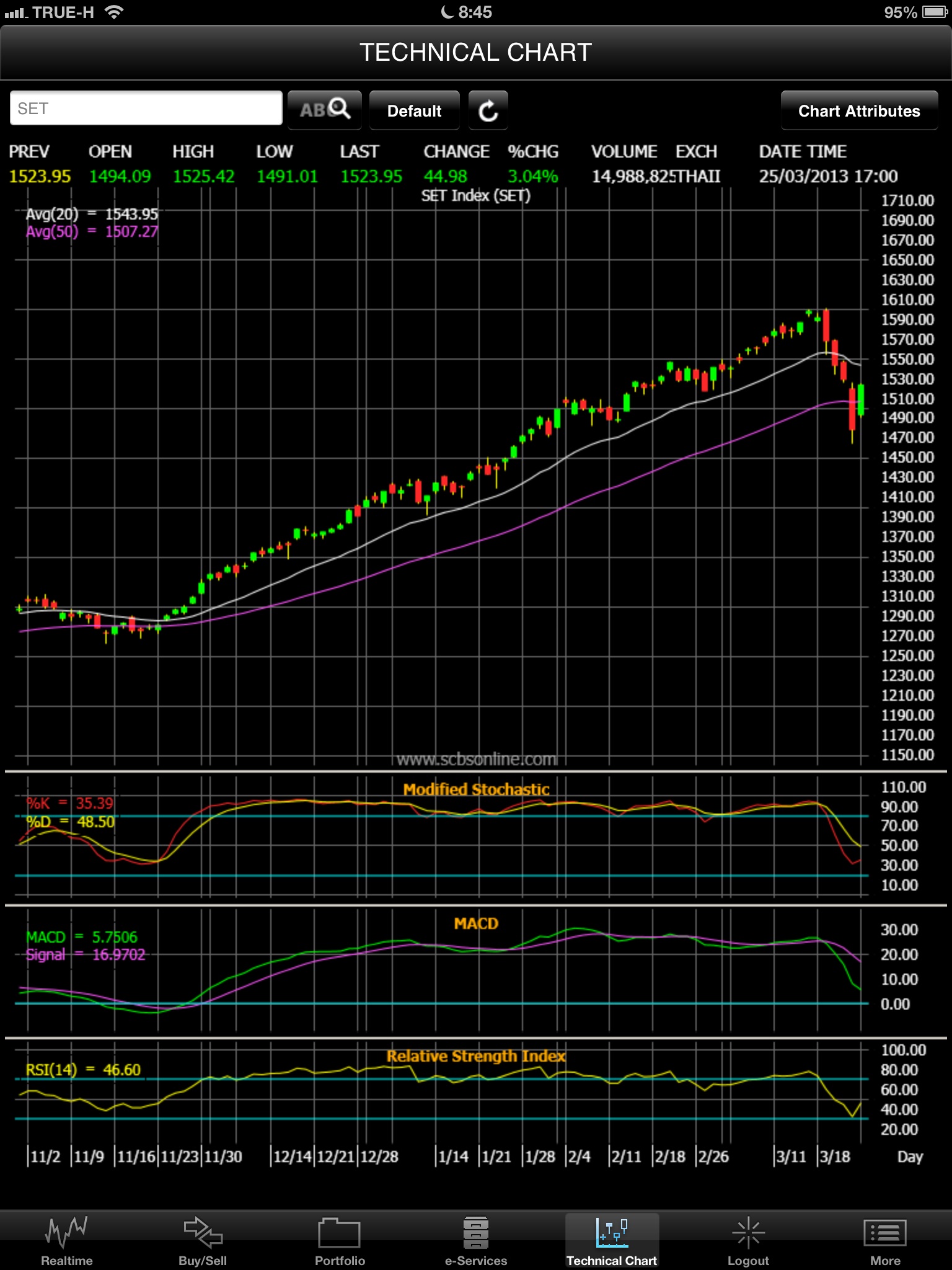Tap the 1/14 date axis label
Image resolution: width=952 pixels, height=1270 pixels.
point(452,1157)
